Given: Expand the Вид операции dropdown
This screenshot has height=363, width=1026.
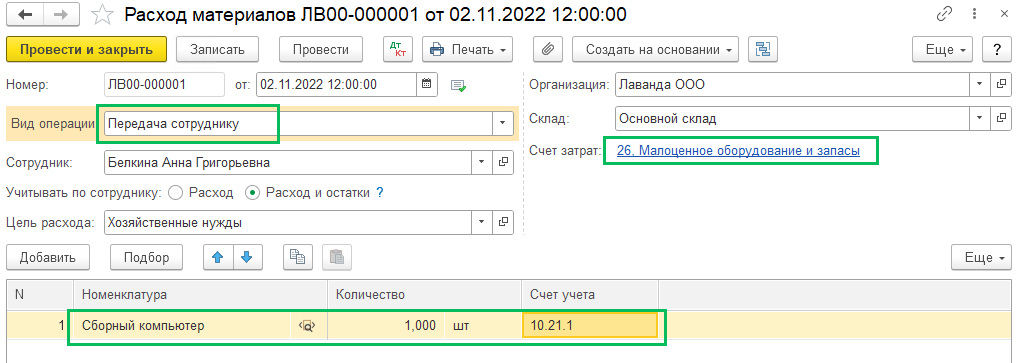Looking at the screenshot, I should point(503,123).
